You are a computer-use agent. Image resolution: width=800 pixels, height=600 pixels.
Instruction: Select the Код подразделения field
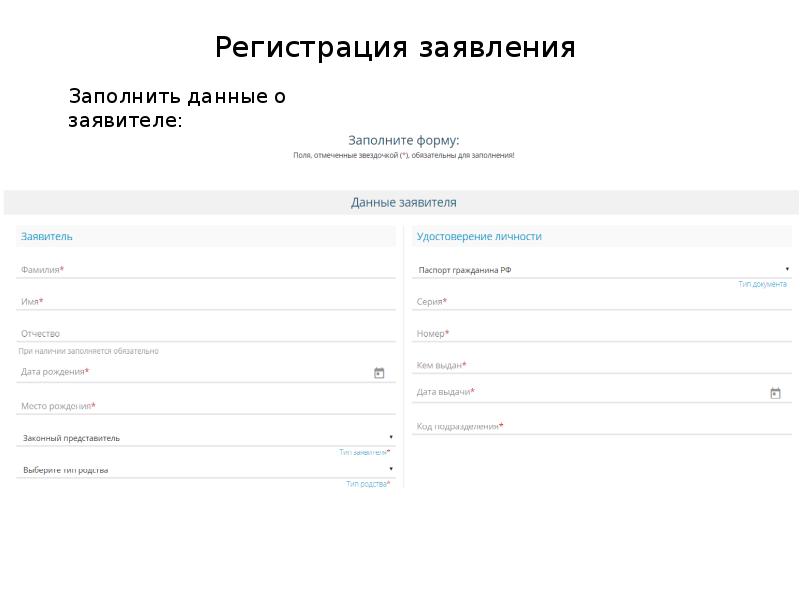[600, 426]
